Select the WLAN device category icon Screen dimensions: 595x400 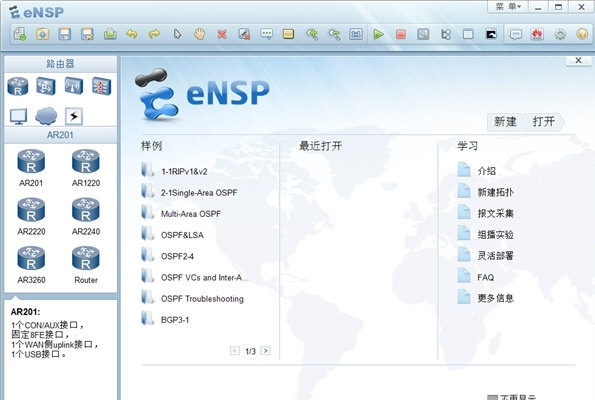click(74, 86)
